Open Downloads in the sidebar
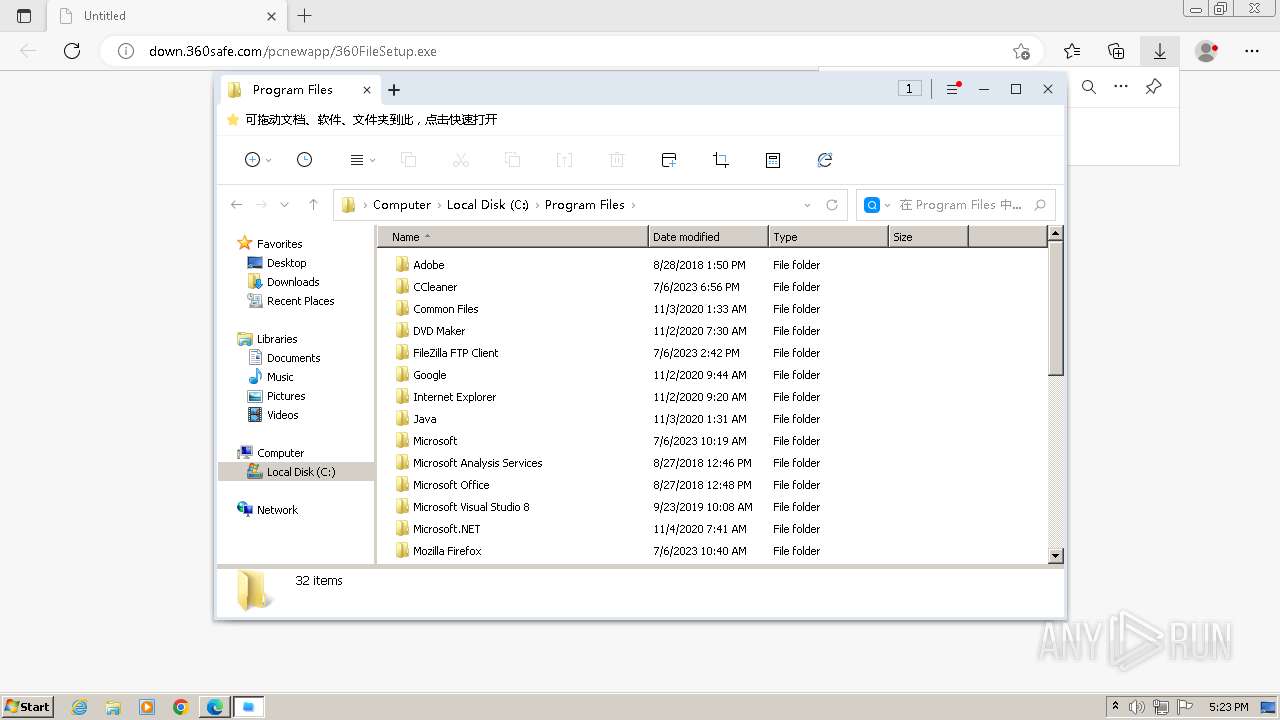Image resolution: width=1280 pixels, height=720 pixels. coord(293,282)
